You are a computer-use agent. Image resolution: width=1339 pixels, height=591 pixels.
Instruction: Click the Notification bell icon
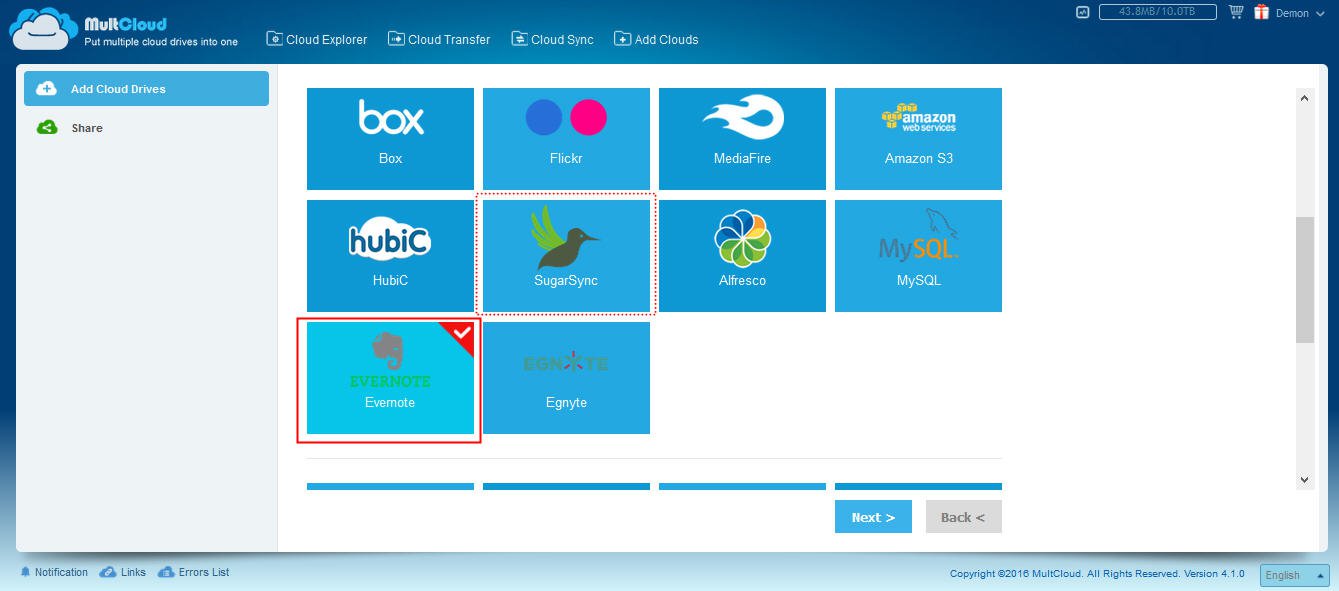[25, 572]
